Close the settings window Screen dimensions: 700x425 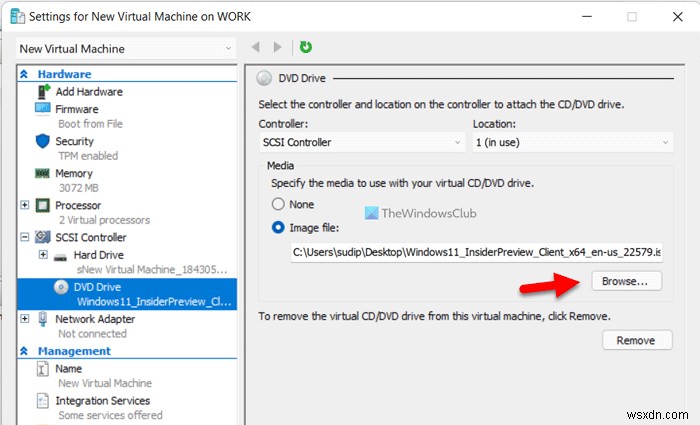point(678,17)
